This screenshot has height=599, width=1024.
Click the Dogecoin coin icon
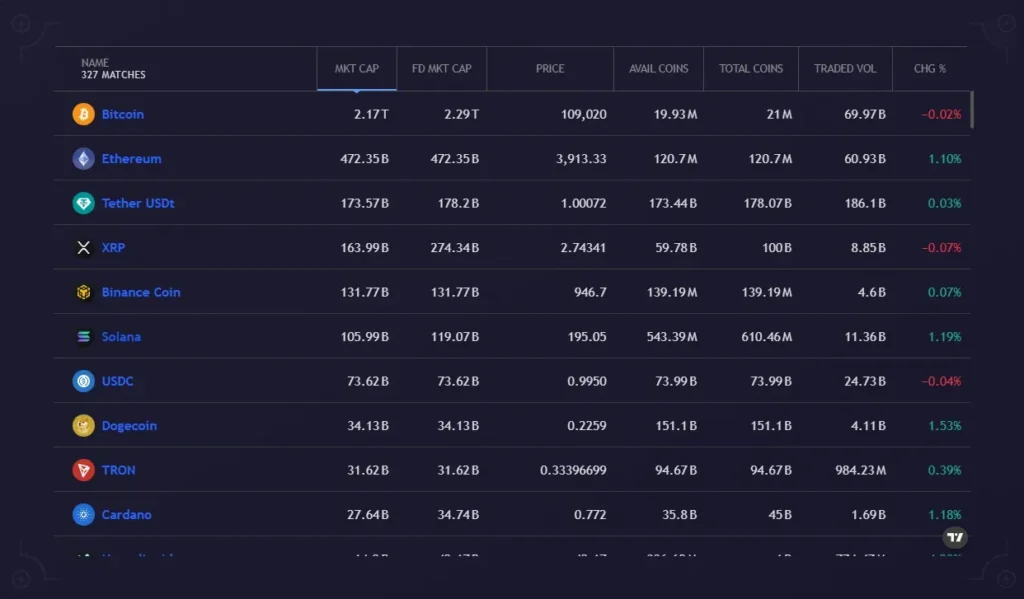pyautogui.click(x=84, y=425)
